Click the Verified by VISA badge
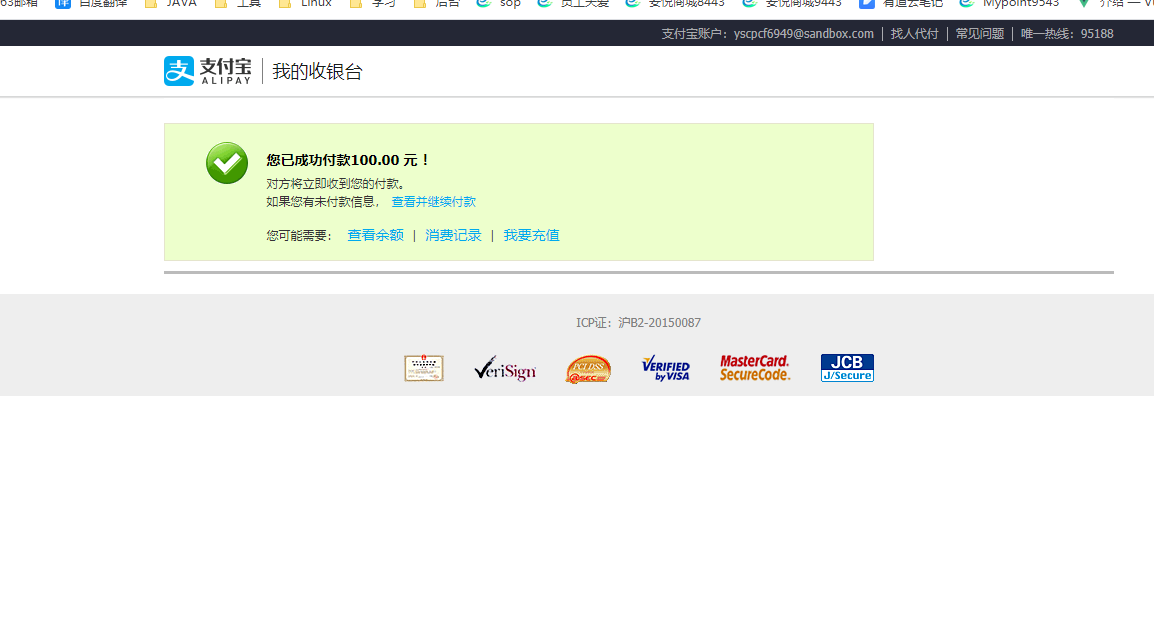This screenshot has width=1154, height=642. tap(665, 367)
